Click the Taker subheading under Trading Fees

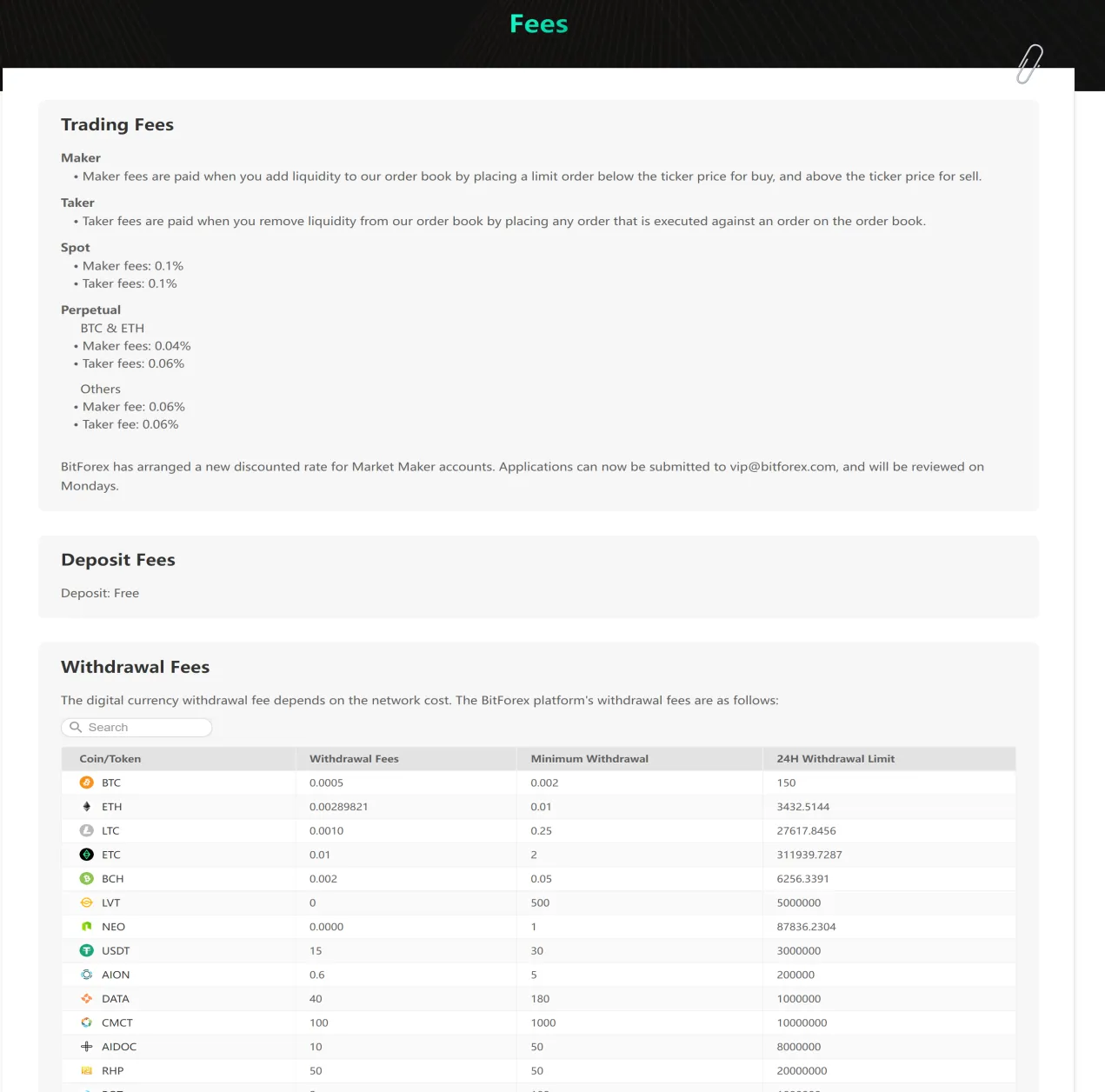78,203
